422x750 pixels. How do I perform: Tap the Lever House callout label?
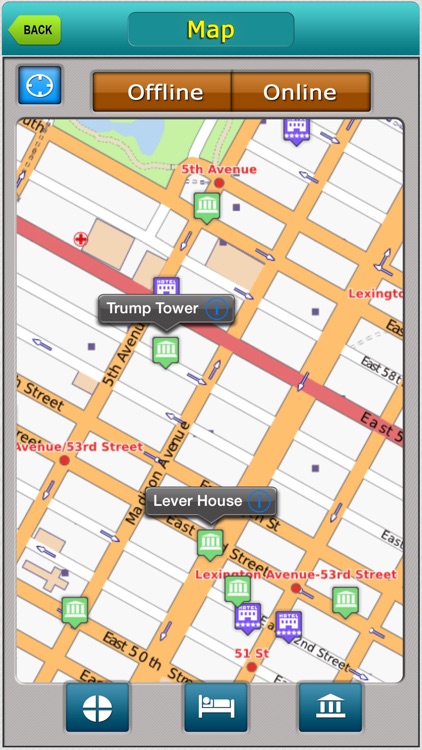(x=198, y=501)
